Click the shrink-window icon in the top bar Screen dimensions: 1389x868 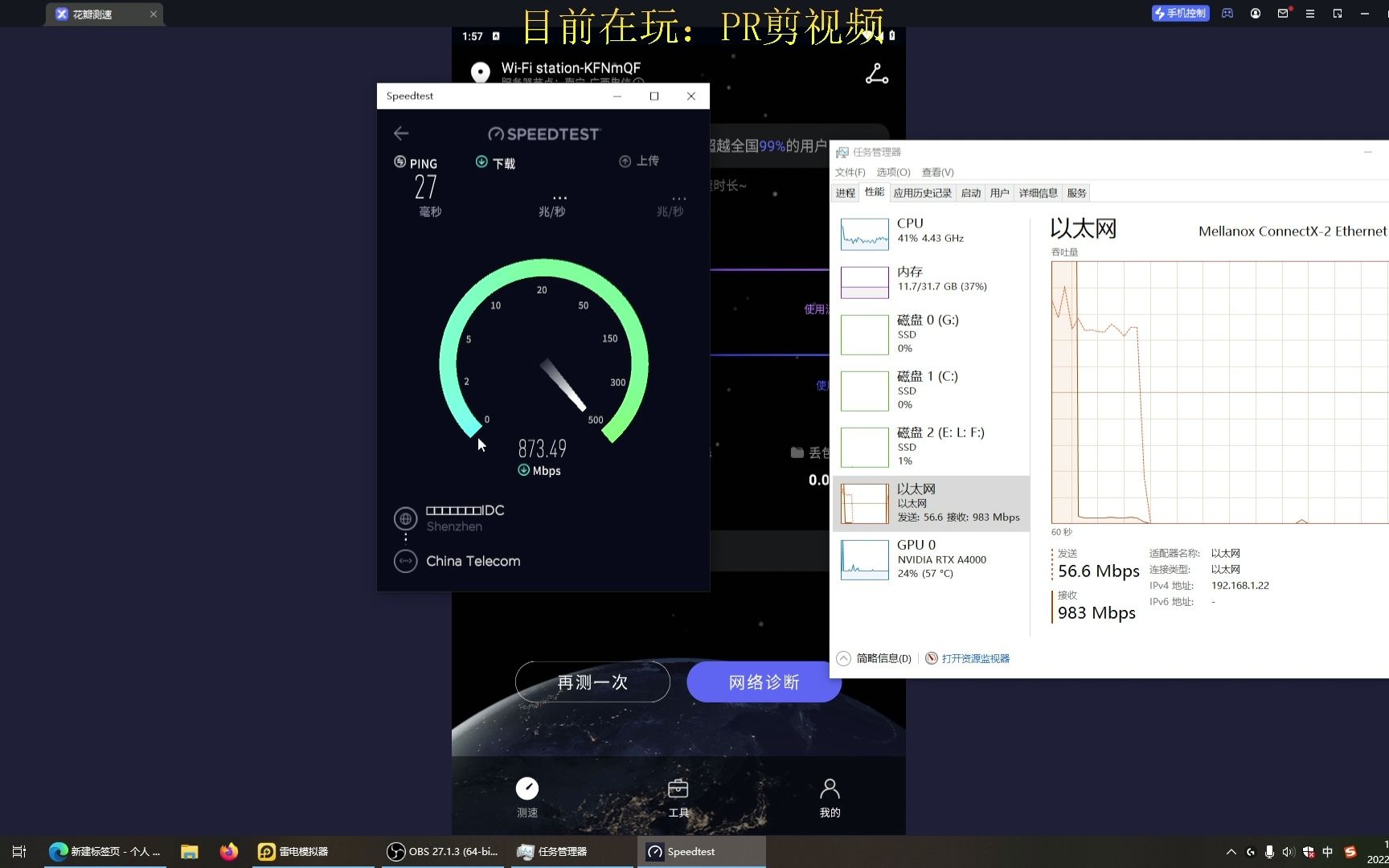click(1338, 13)
